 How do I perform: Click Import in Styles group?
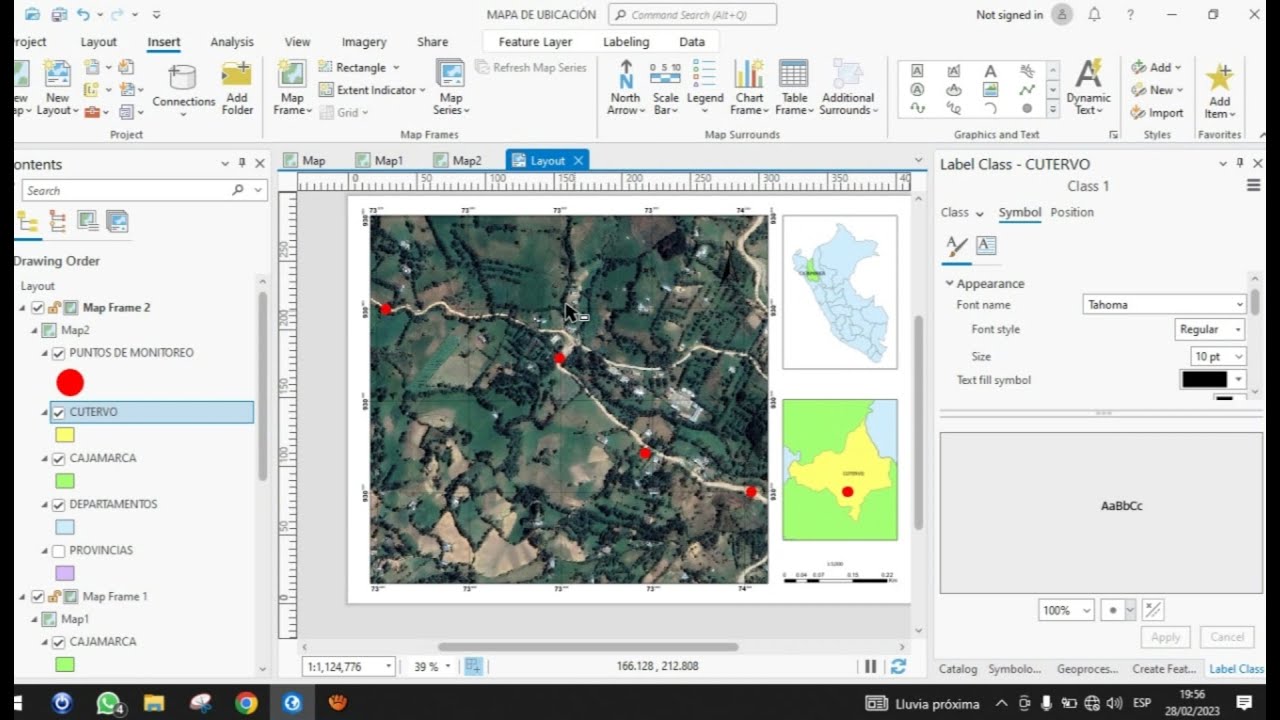[x=1157, y=113]
